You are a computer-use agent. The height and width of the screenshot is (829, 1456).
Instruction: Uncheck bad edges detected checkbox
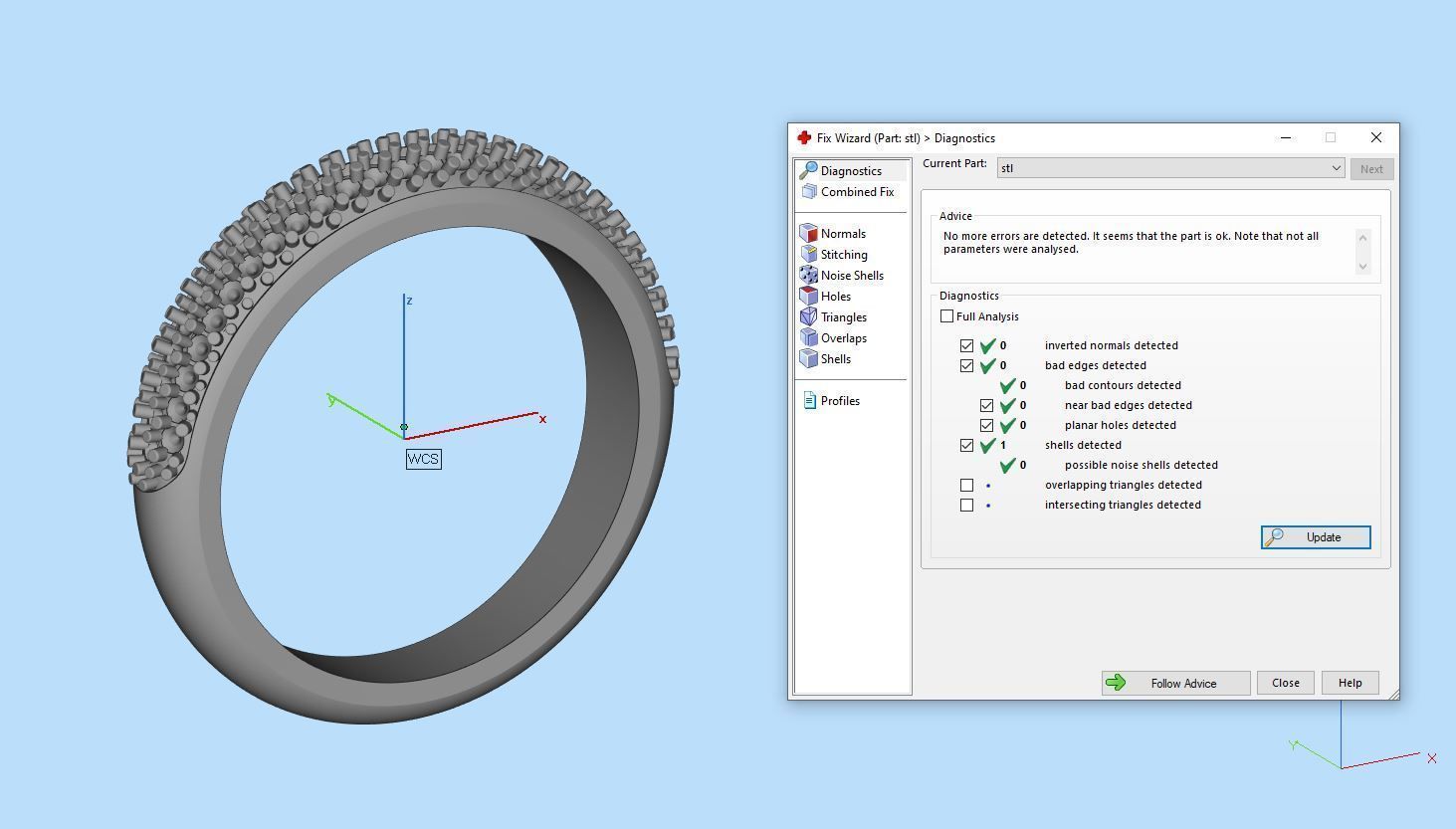pos(966,366)
